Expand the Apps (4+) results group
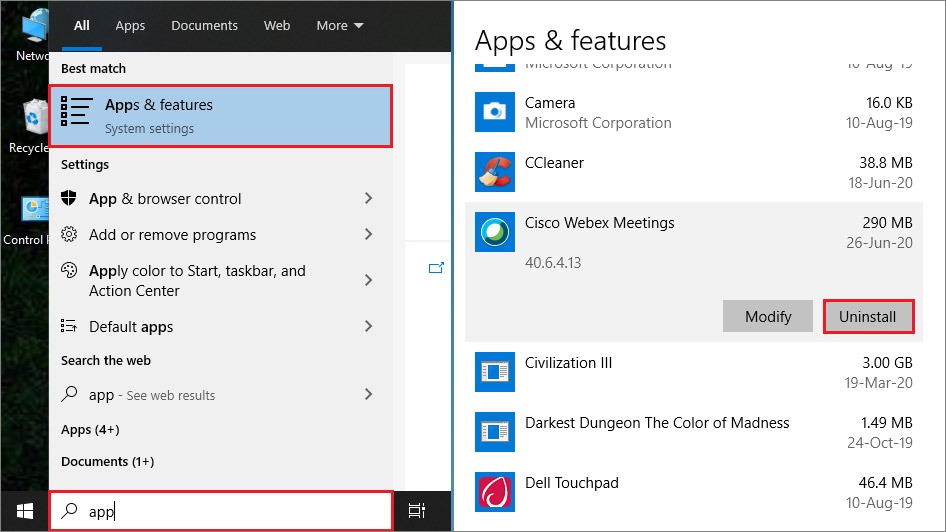 (x=90, y=429)
